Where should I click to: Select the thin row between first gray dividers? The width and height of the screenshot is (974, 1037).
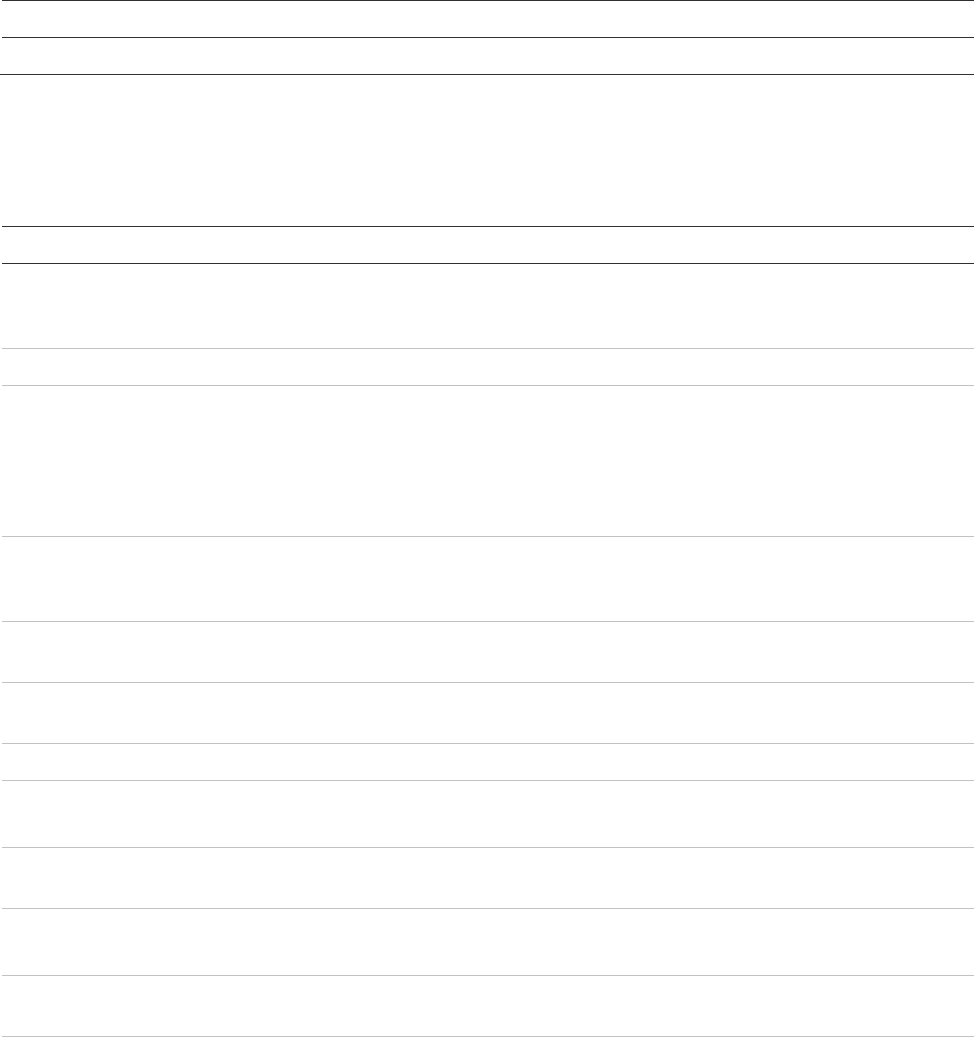click(487, 367)
